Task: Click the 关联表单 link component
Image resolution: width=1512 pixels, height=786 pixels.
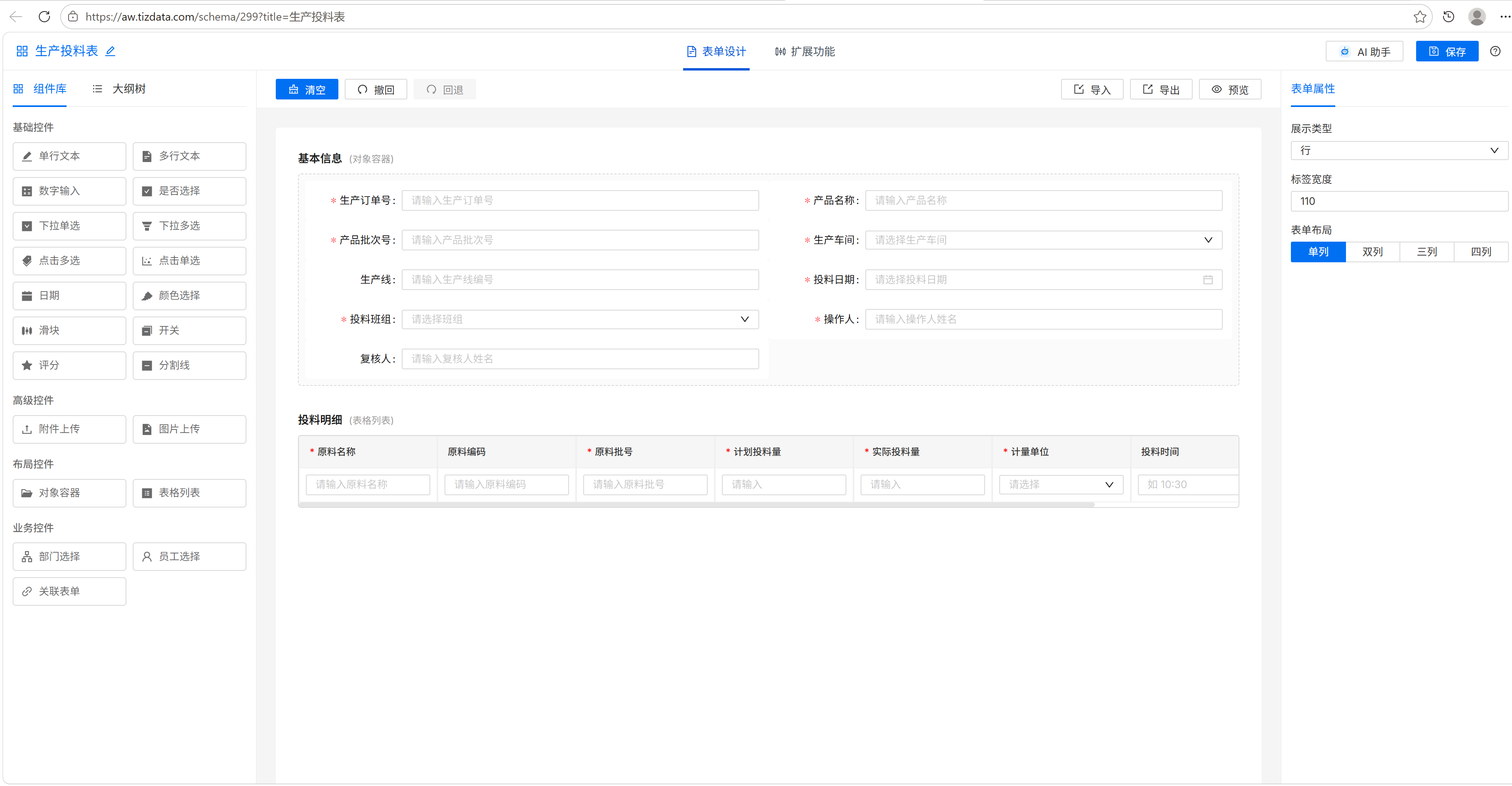Action: [x=69, y=591]
